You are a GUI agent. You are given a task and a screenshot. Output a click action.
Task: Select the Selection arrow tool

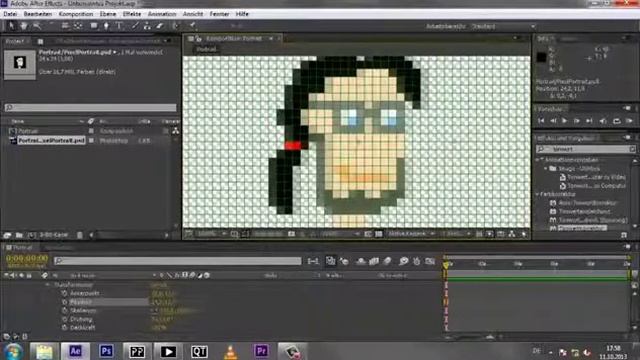11,26
